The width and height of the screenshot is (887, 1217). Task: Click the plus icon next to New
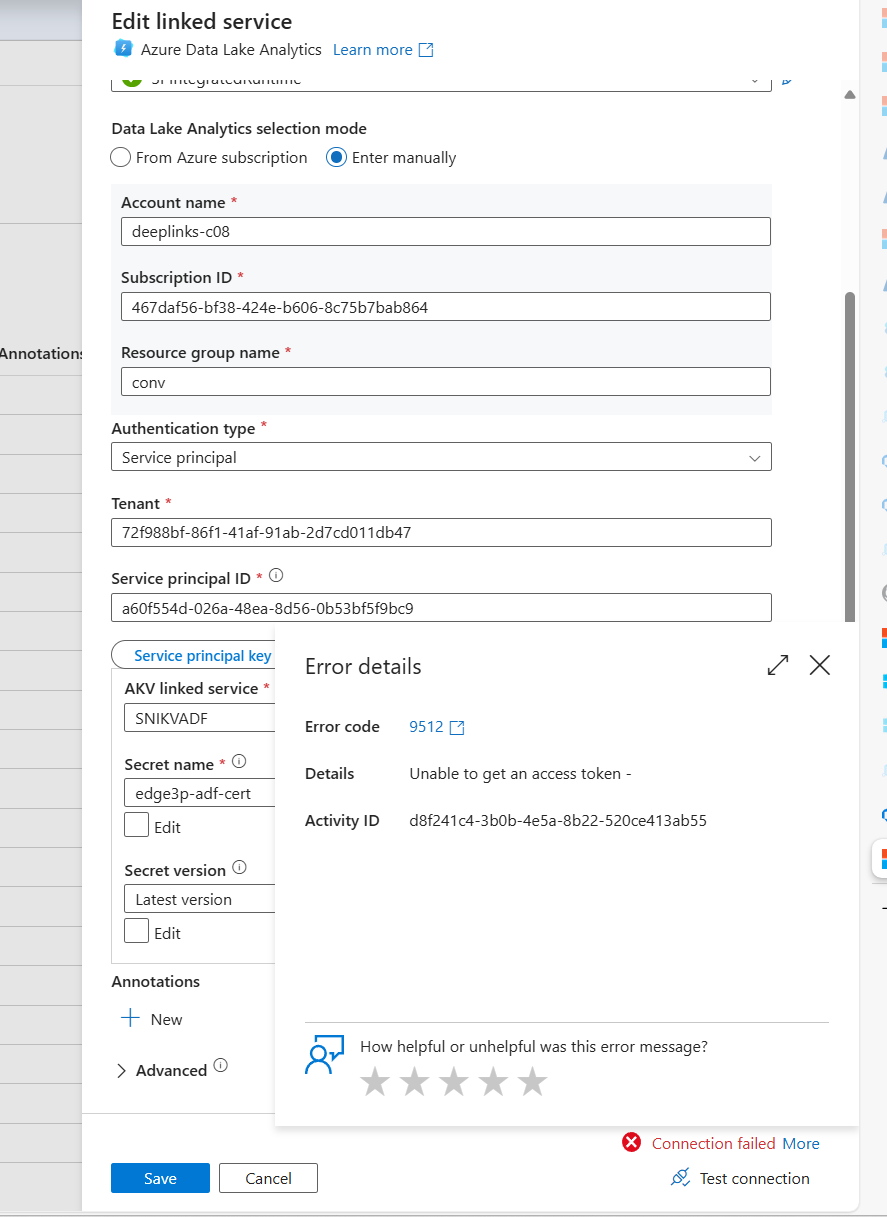[x=130, y=1019]
